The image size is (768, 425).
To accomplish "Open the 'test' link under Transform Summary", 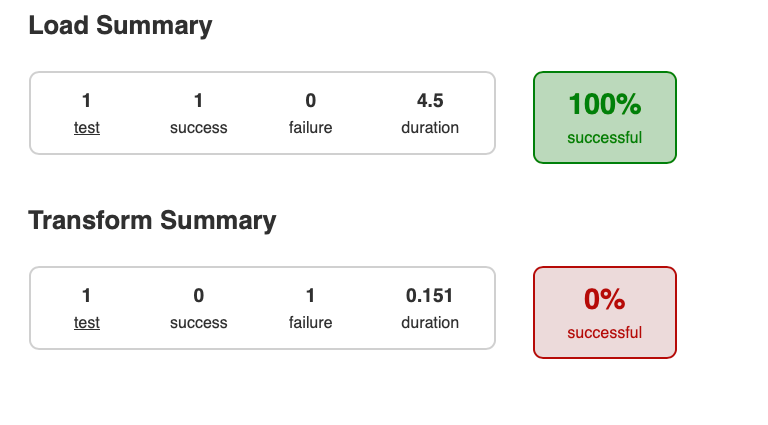I will coord(87,323).
